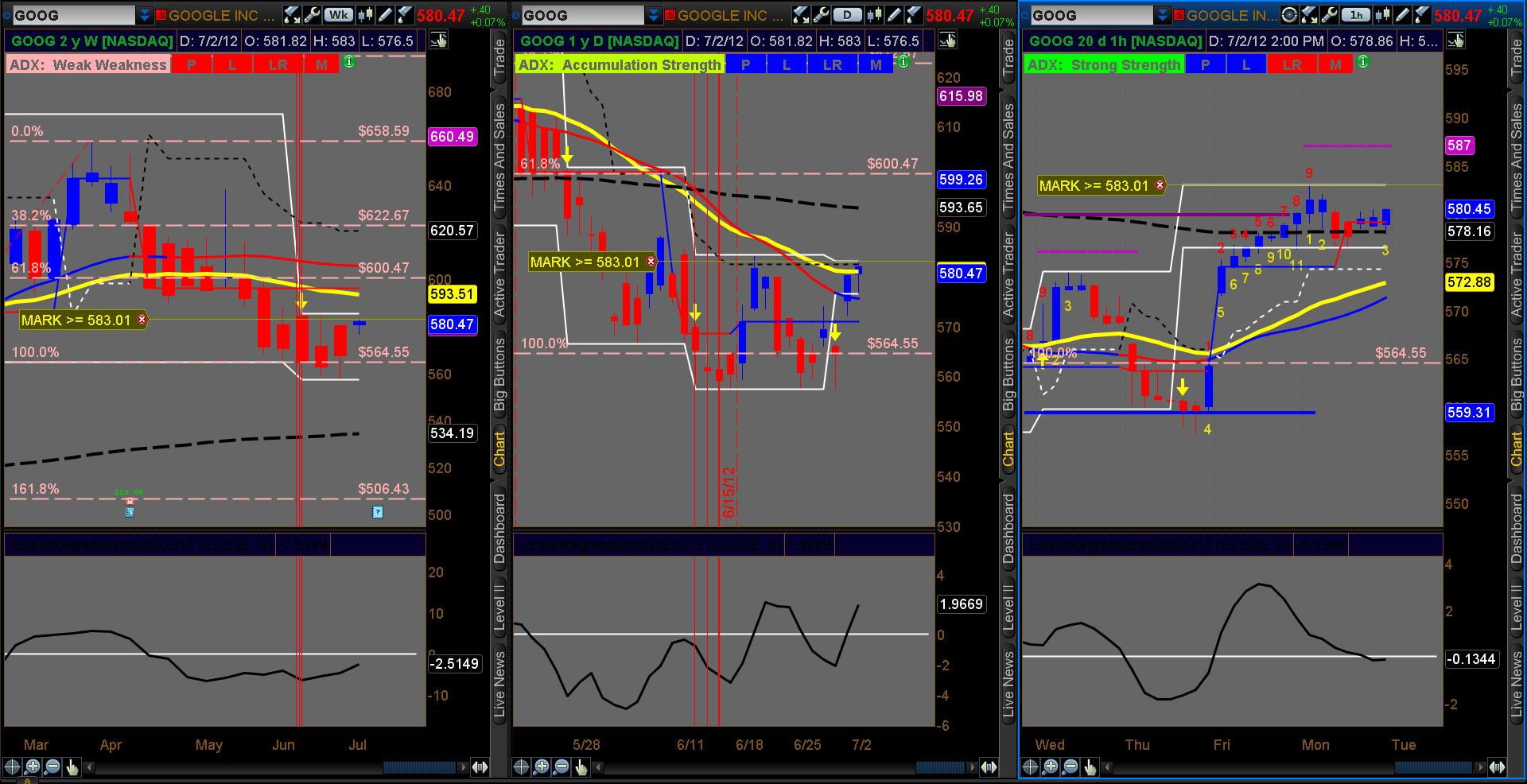
Task: Select Chart tab beside daily chart
Action: point(1008,448)
